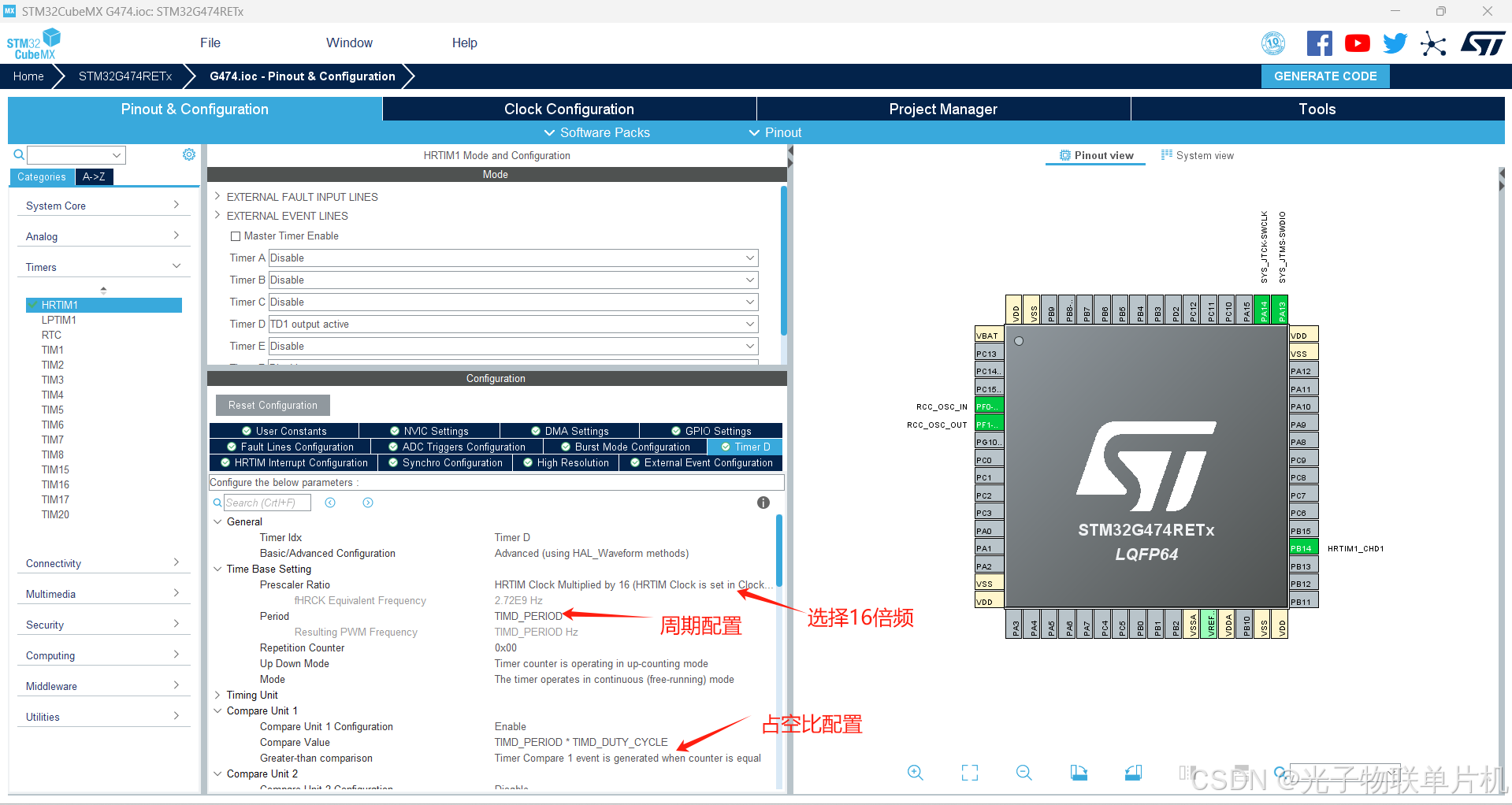Click the GENERATE CODE button
1512x805 pixels.
1325,76
